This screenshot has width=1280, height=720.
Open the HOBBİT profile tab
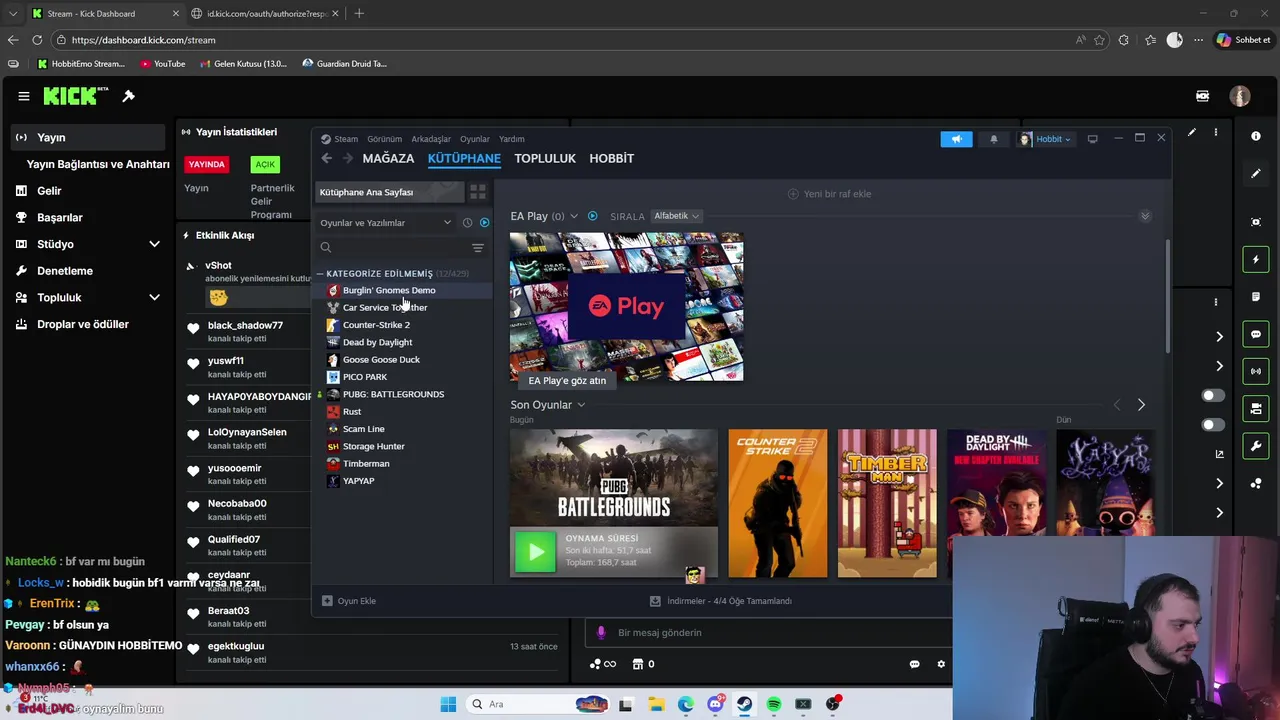pos(612,158)
